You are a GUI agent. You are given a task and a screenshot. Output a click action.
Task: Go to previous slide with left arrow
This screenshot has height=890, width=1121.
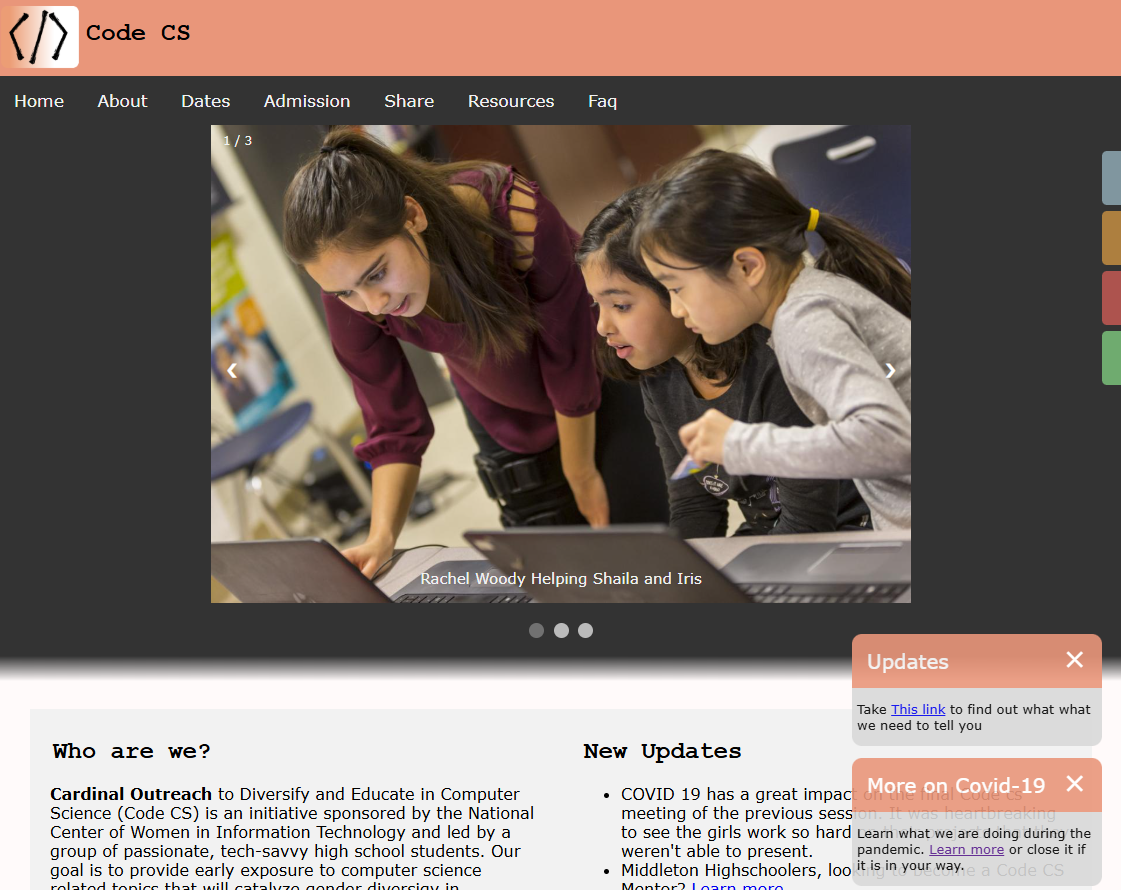click(231, 370)
